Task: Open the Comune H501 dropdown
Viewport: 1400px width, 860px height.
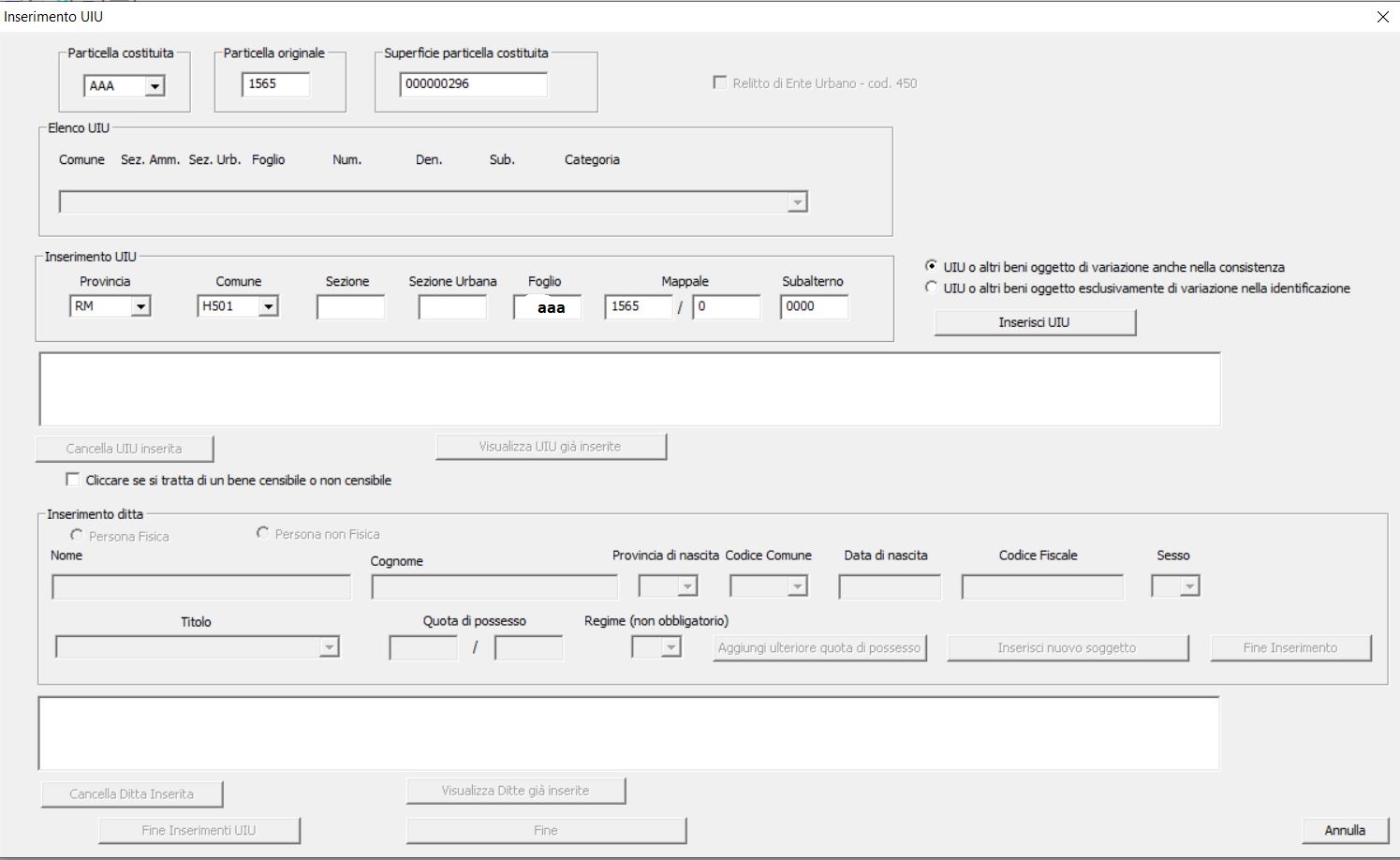Action: (269, 306)
